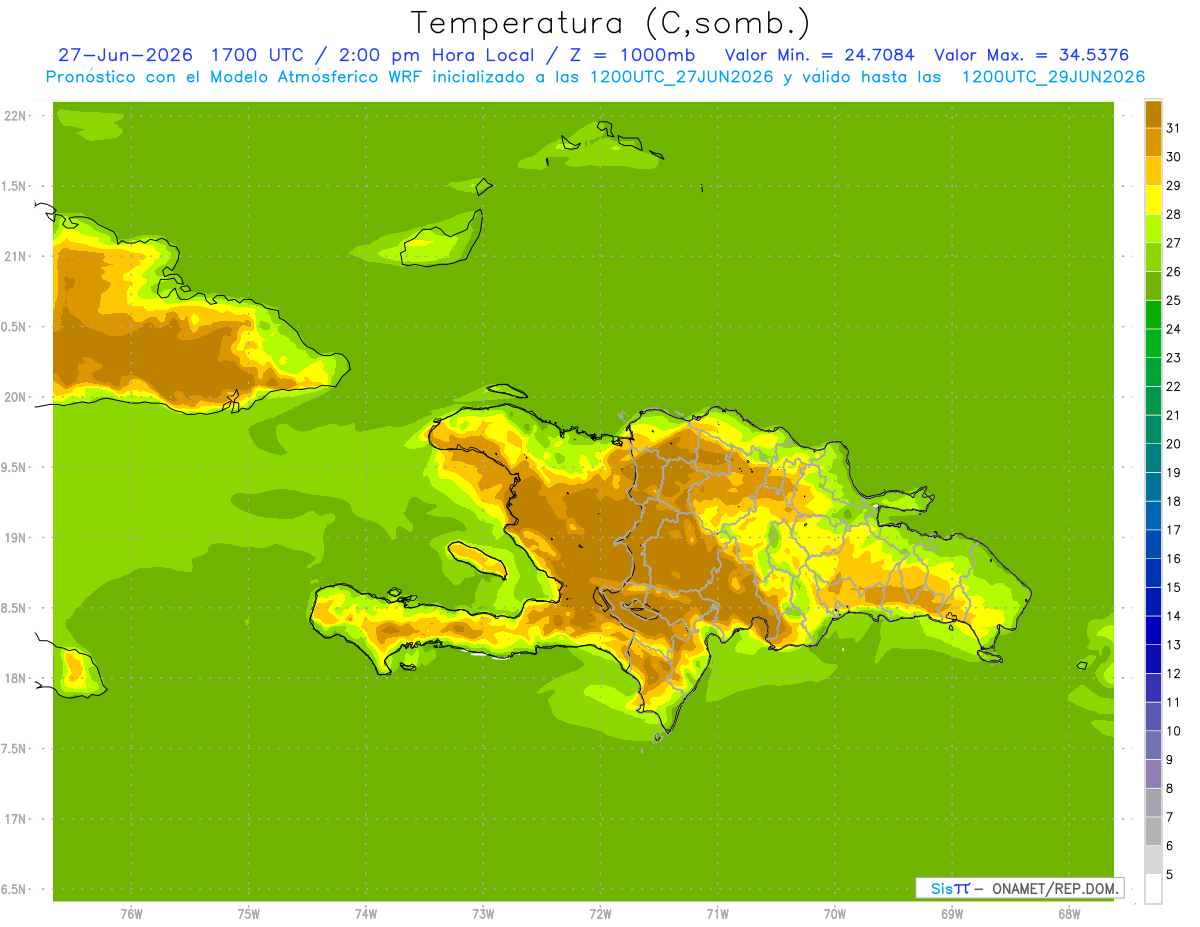Click the '73W' longitude label
The width and height of the screenshot is (1200, 927).
point(483,914)
